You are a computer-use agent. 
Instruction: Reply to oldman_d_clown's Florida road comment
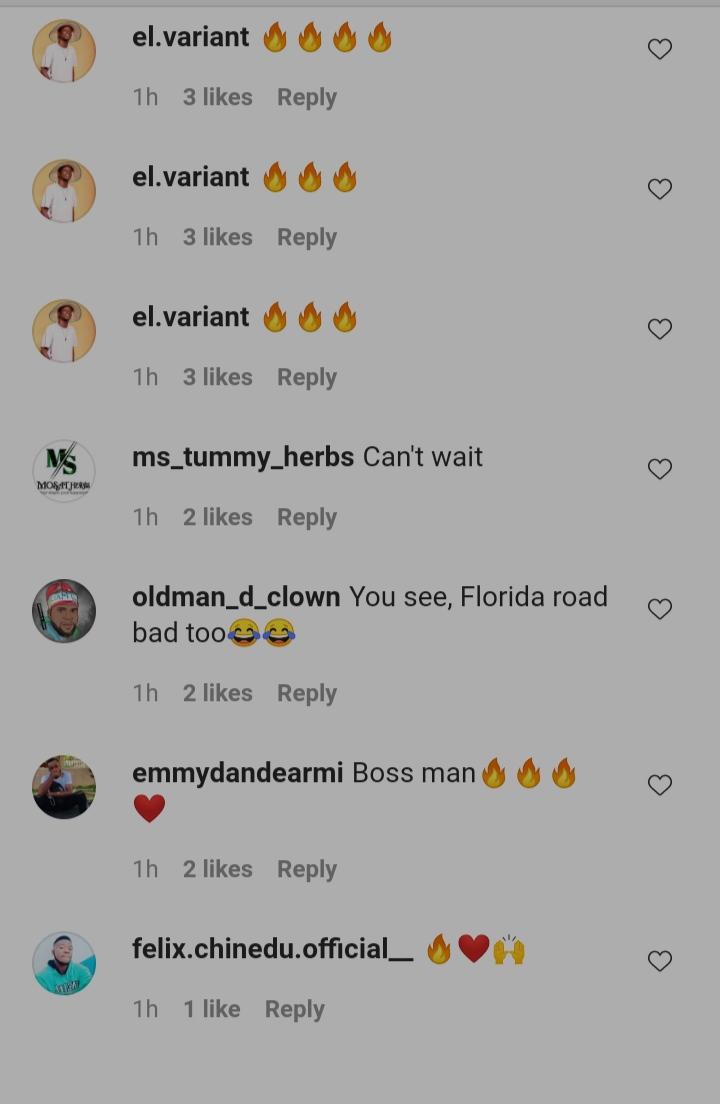coord(307,694)
